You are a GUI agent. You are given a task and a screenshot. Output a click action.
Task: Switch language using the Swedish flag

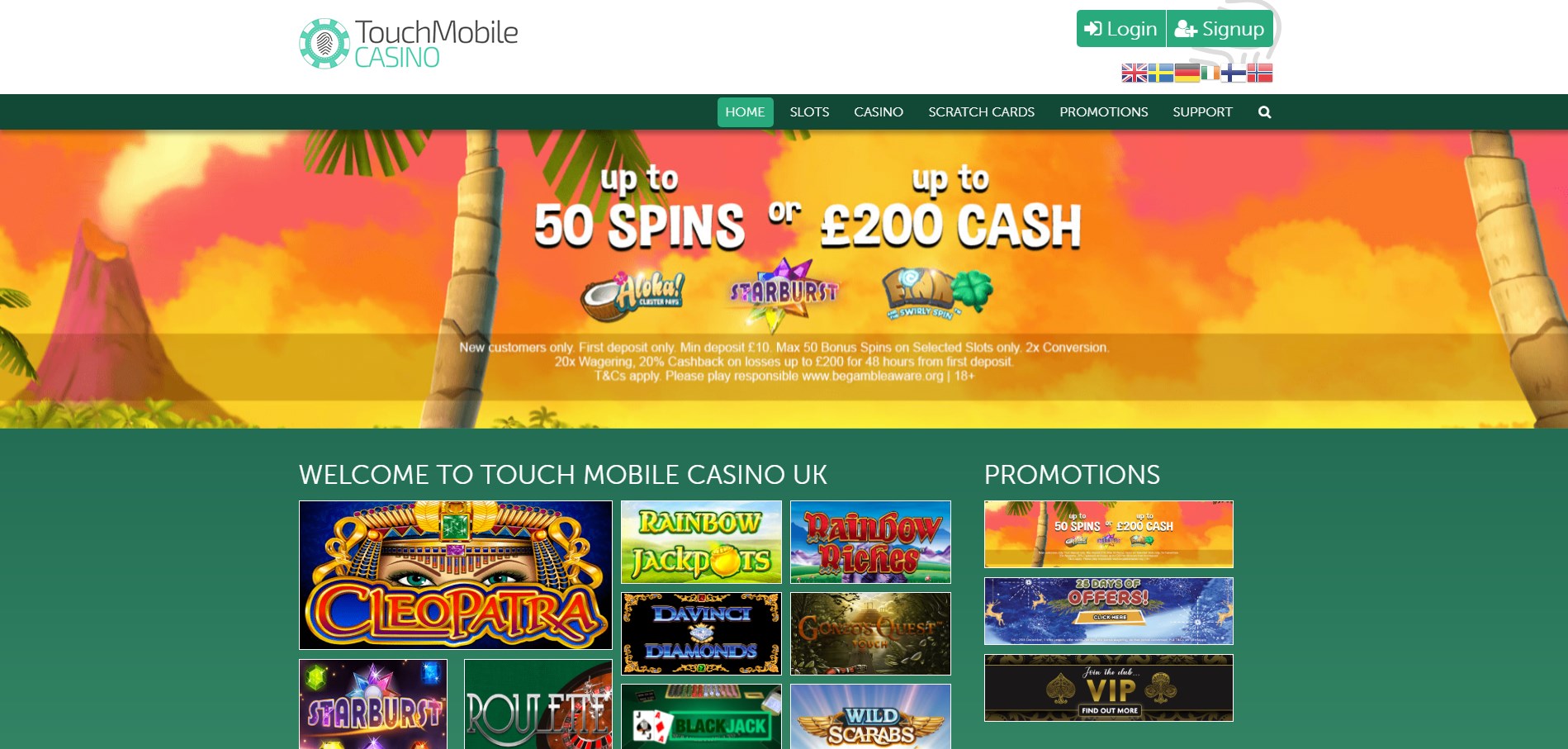pos(1160,73)
